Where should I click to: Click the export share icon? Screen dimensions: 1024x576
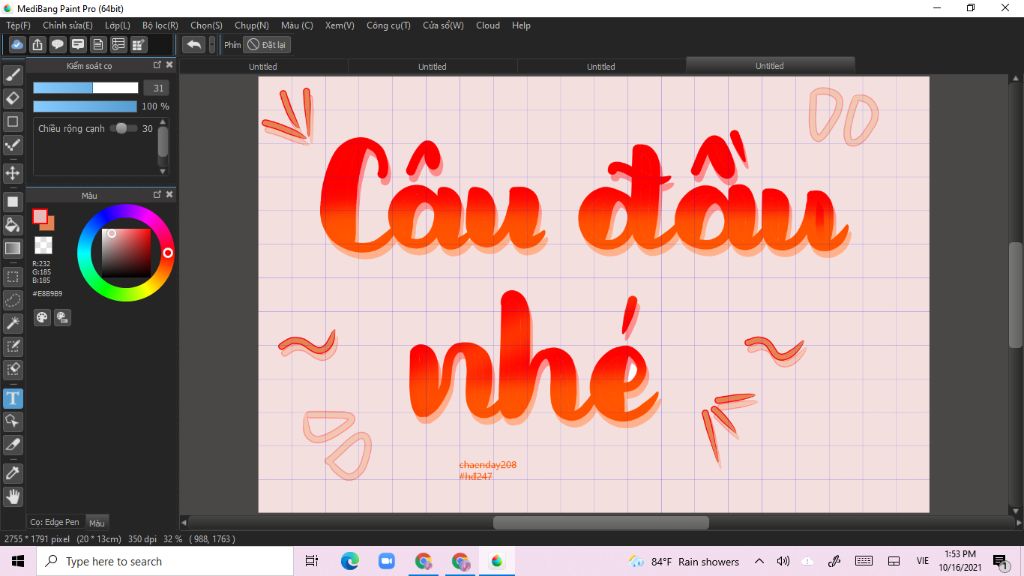tap(37, 44)
